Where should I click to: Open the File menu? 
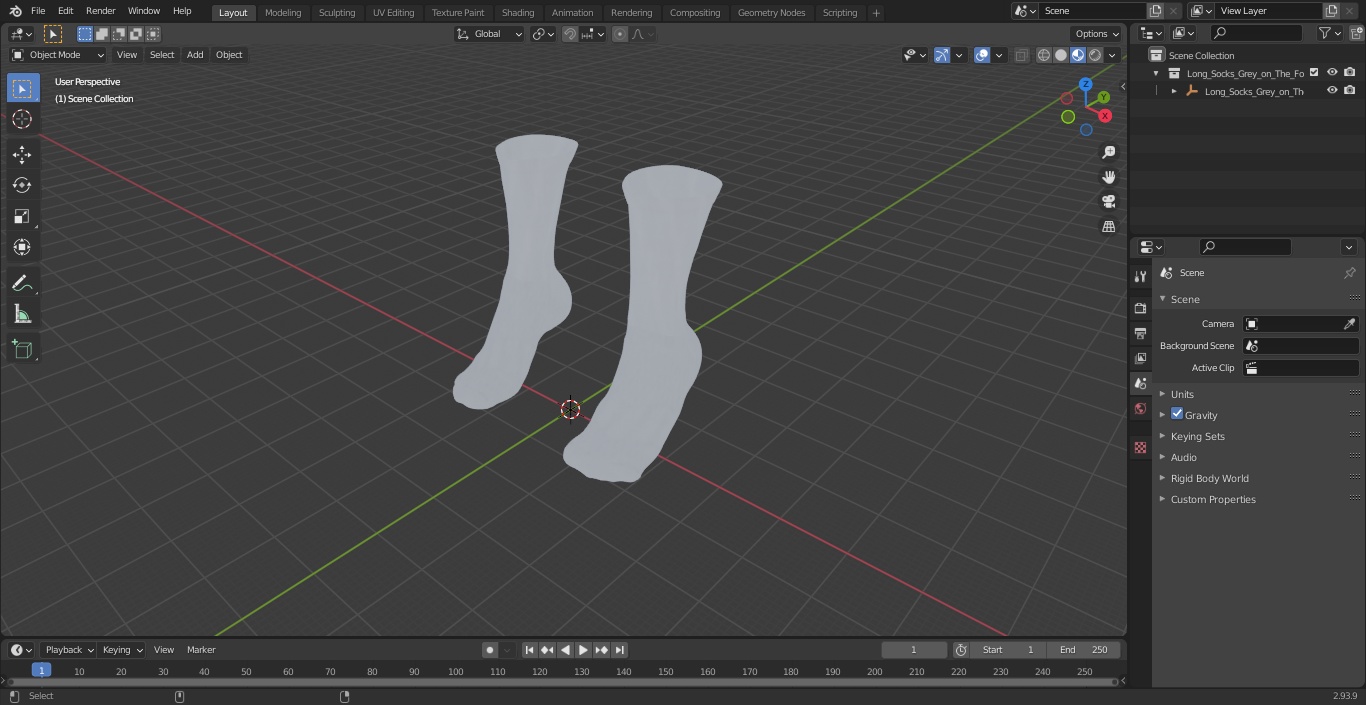38,11
